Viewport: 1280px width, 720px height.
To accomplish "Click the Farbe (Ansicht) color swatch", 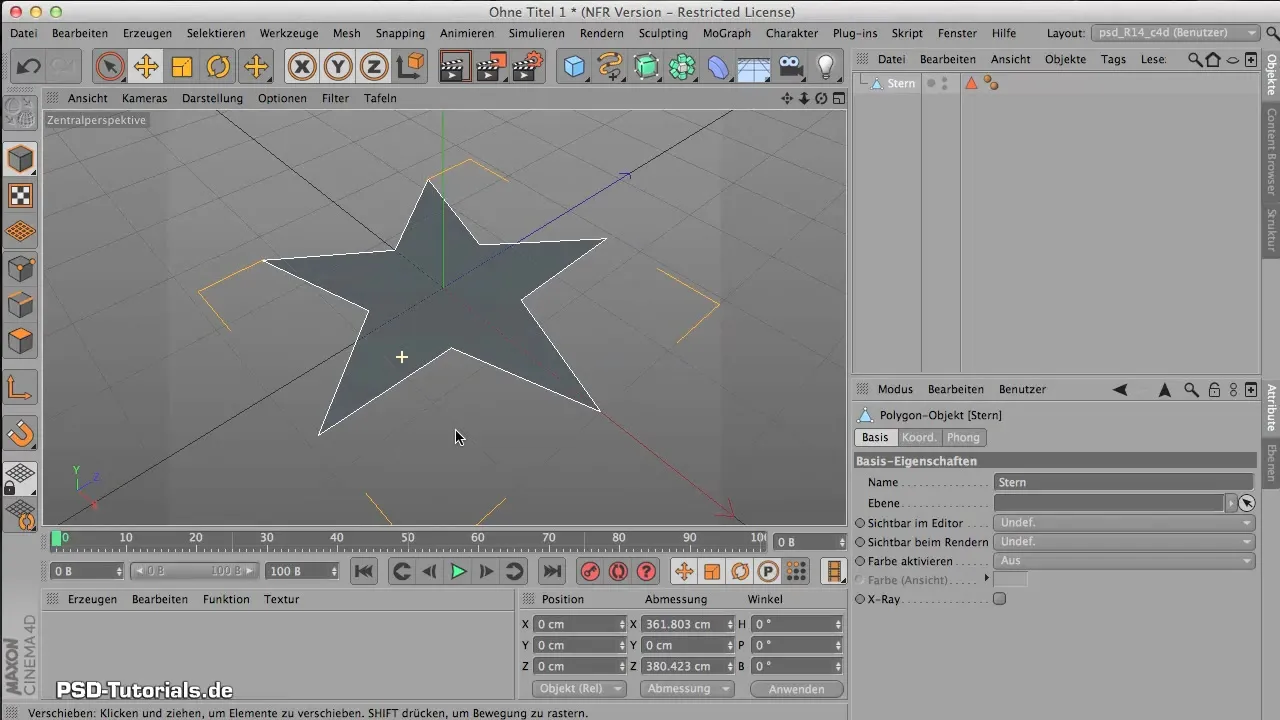I will pyautogui.click(x=1011, y=579).
